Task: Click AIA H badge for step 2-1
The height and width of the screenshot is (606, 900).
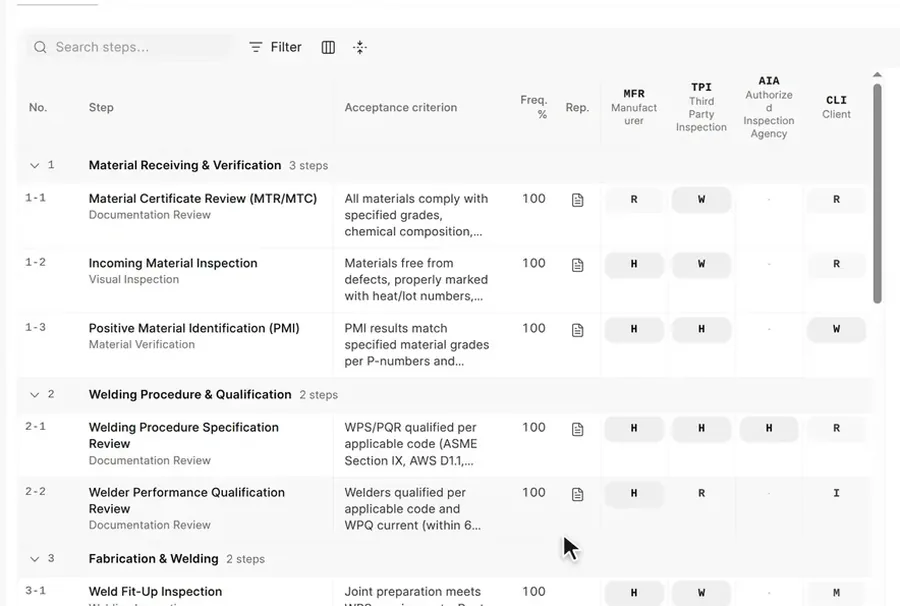Action: [x=769, y=429]
